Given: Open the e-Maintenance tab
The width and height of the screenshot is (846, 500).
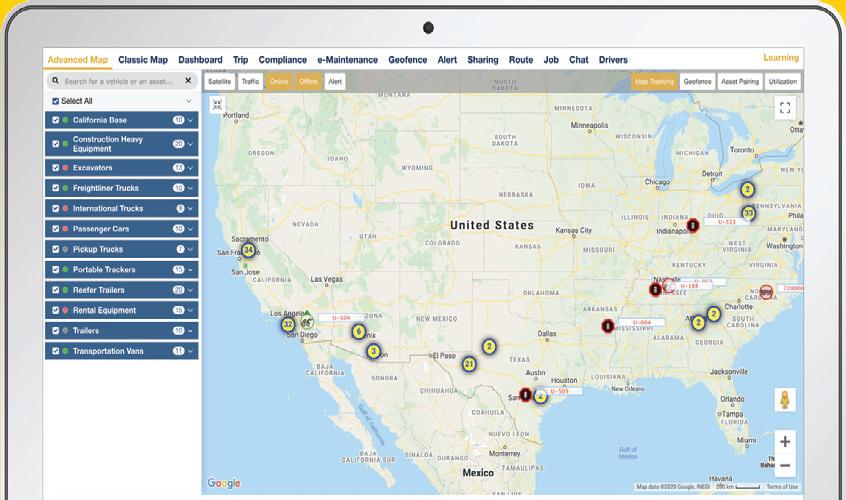Looking at the screenshot, I should 347,60.
